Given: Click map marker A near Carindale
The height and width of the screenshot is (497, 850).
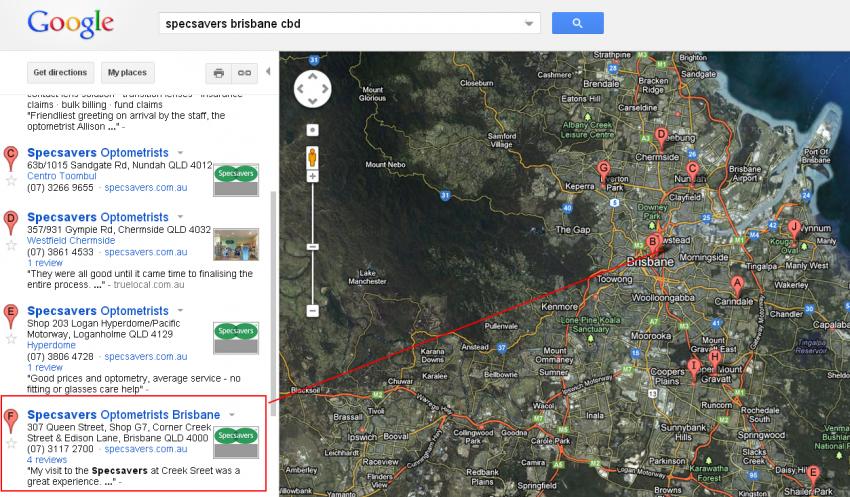Looking at the screenshot, I should click(737, 286).
